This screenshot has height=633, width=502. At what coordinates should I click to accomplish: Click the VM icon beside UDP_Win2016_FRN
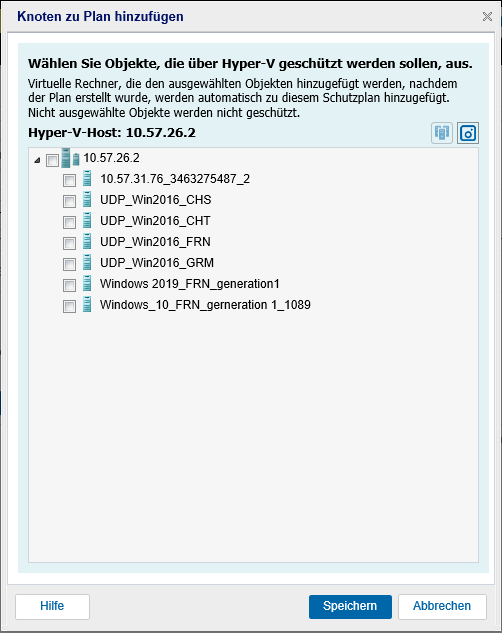87,241
